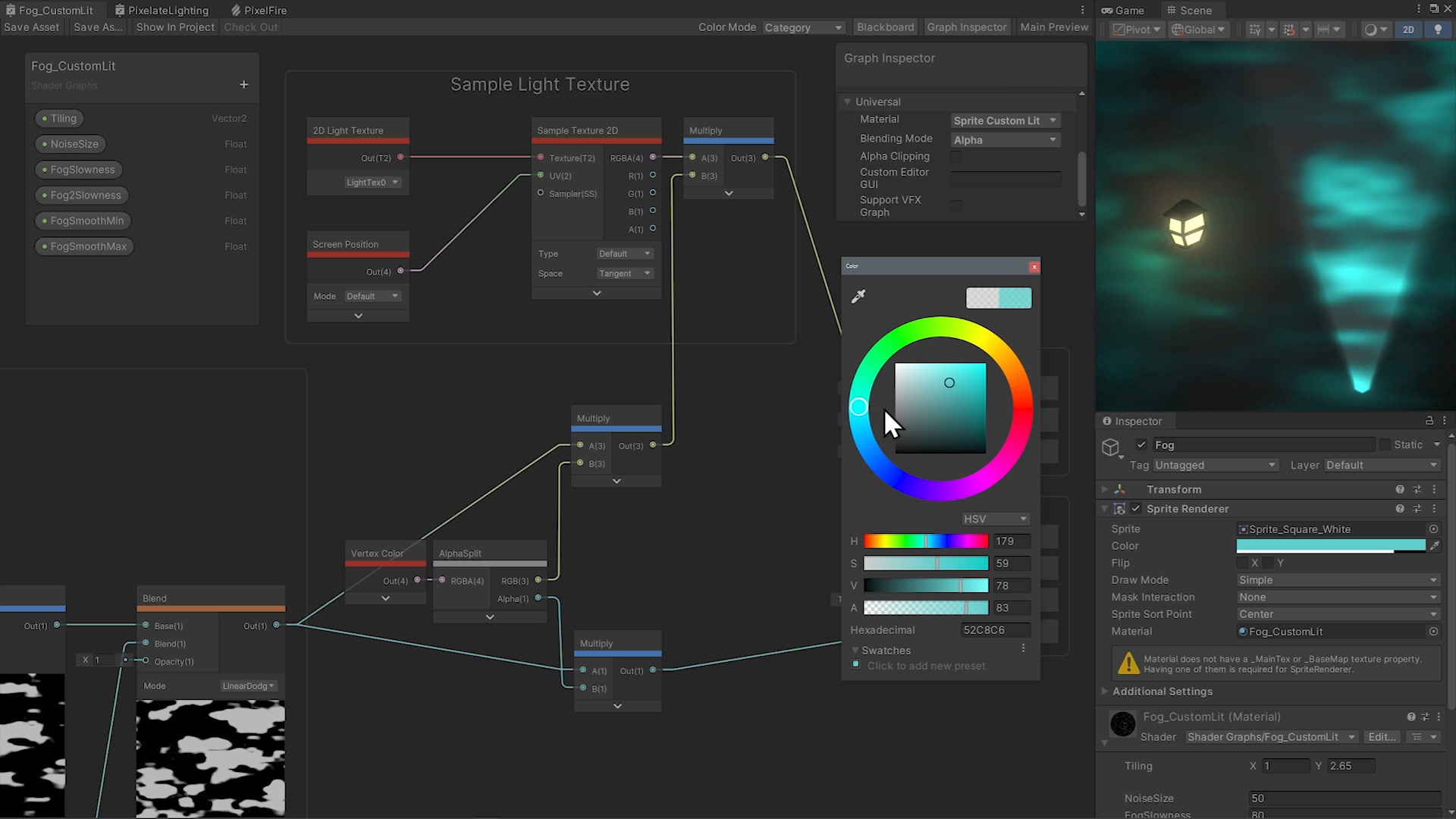
Task: Switch to the PixelFire tab
Action: pos(259,10)
